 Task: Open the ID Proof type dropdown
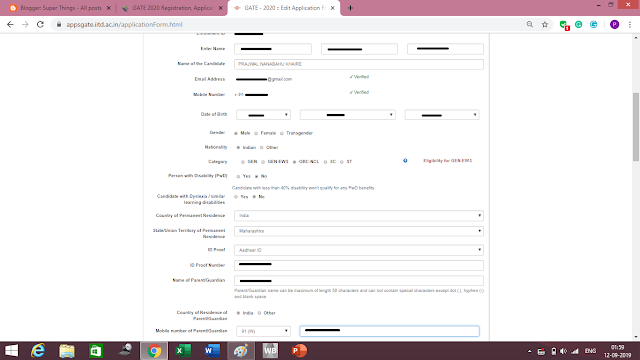(359, 250)
